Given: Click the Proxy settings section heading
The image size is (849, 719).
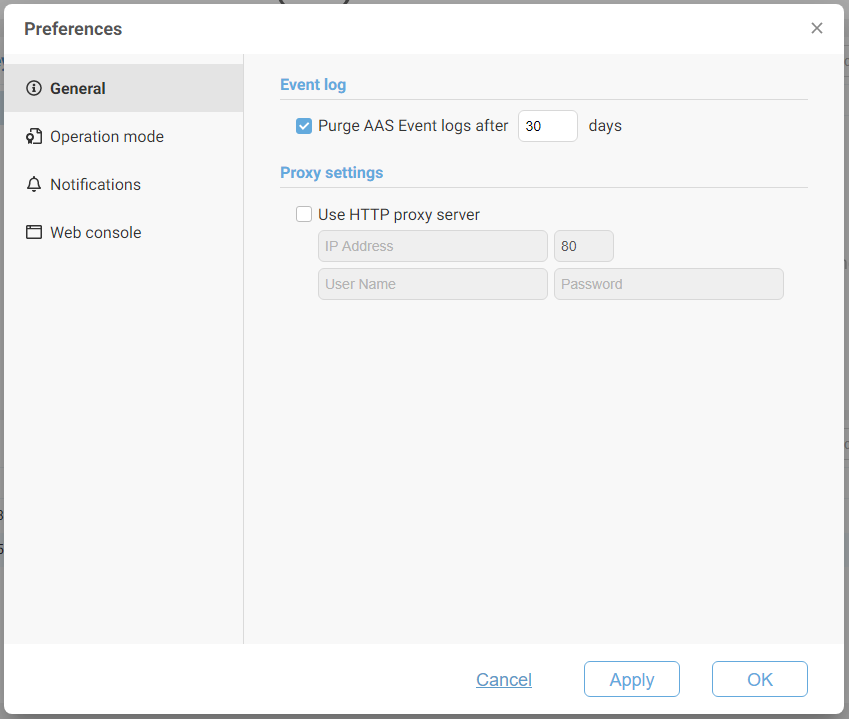Looking at the screenshot, I should click(x=331, y=173).
